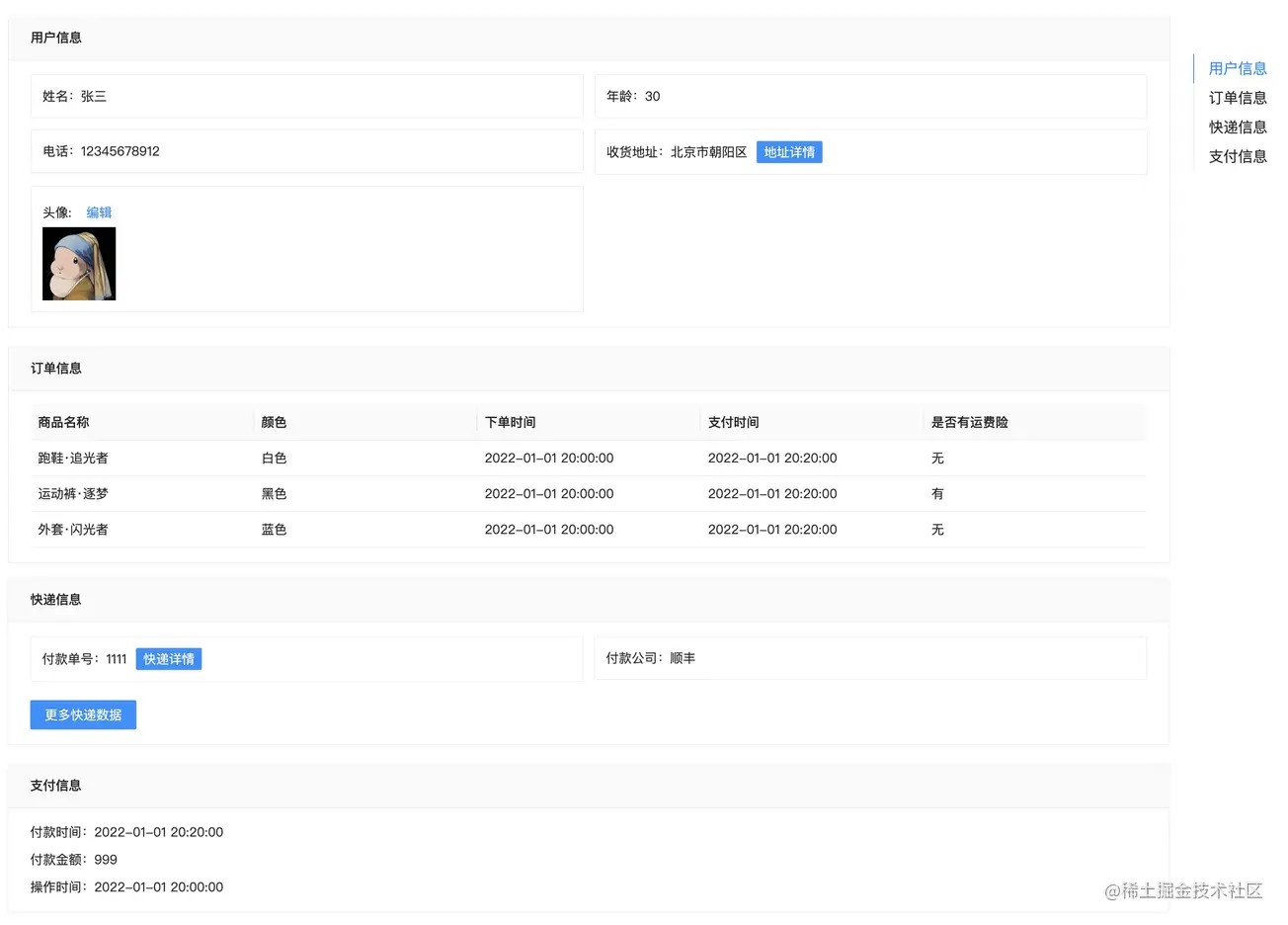Click the 快递信息 card header
The image size is (1288, 925).
589,600
